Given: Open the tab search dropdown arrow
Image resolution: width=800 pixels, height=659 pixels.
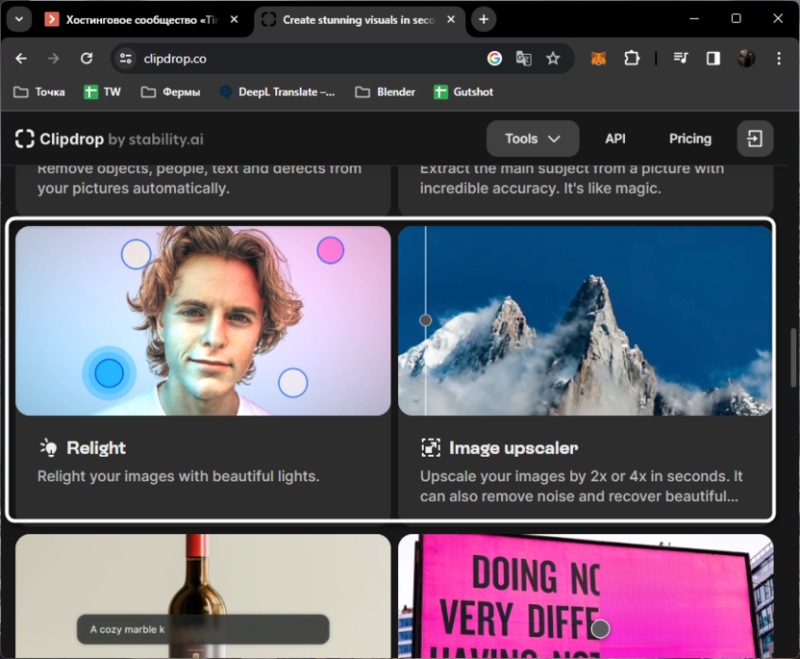Looking at the screenshot, I should click(19, 19).
